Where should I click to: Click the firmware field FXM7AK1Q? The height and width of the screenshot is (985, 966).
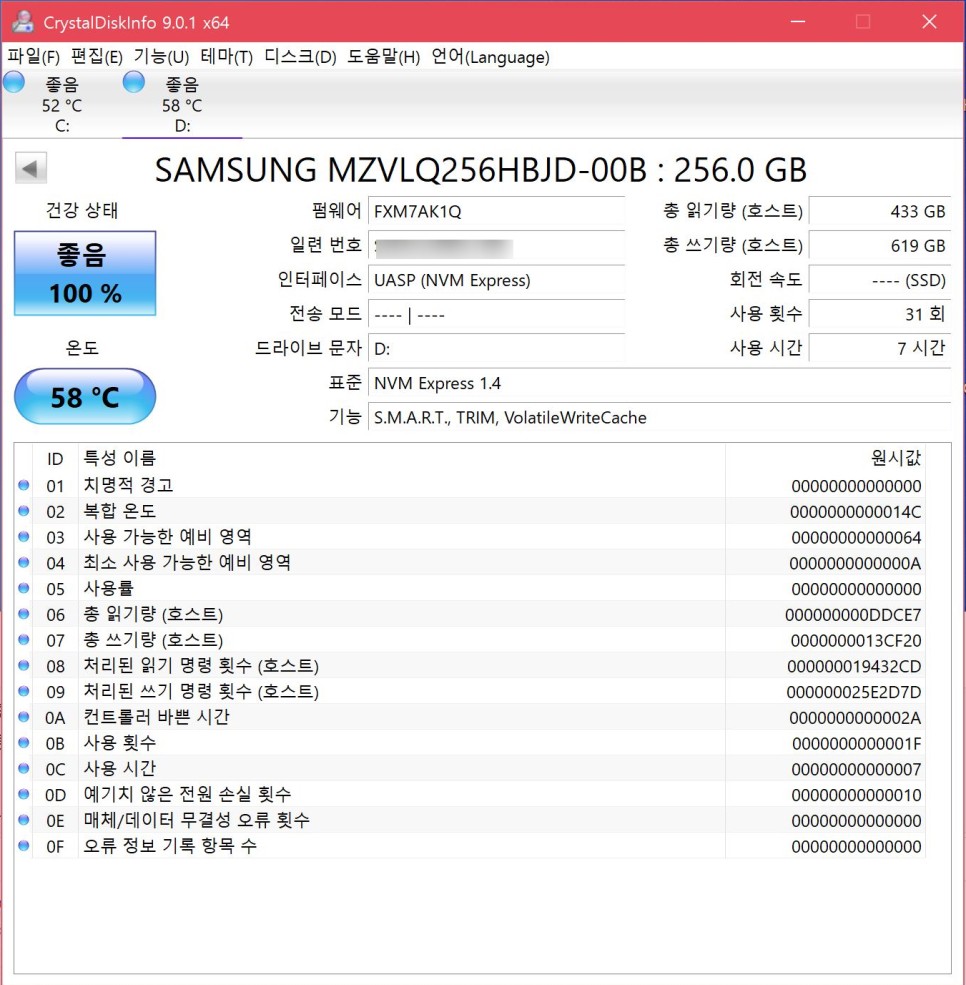[496, 211]
